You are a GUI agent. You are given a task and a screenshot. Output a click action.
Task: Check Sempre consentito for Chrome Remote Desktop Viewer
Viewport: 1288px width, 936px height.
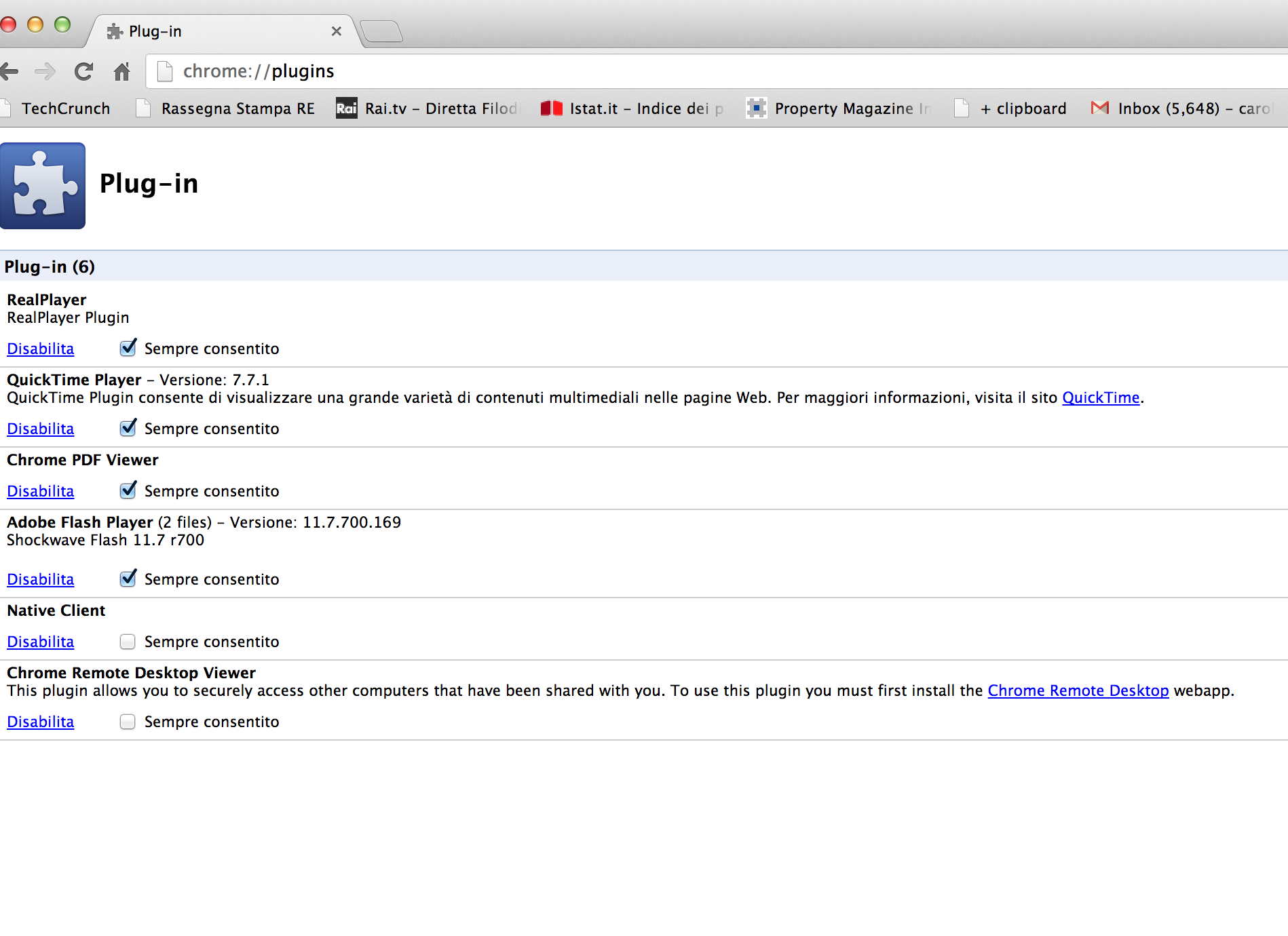[128, 722]
